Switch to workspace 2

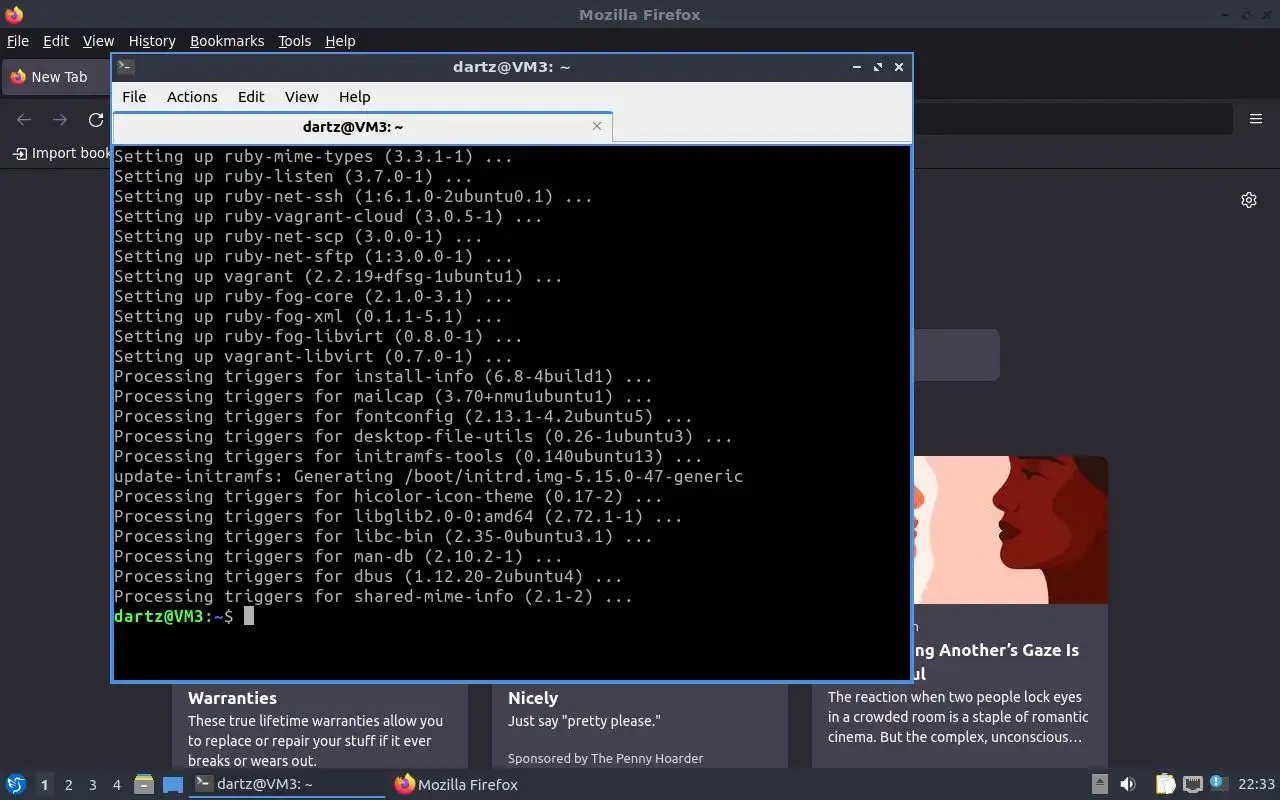tap(68, 785)
